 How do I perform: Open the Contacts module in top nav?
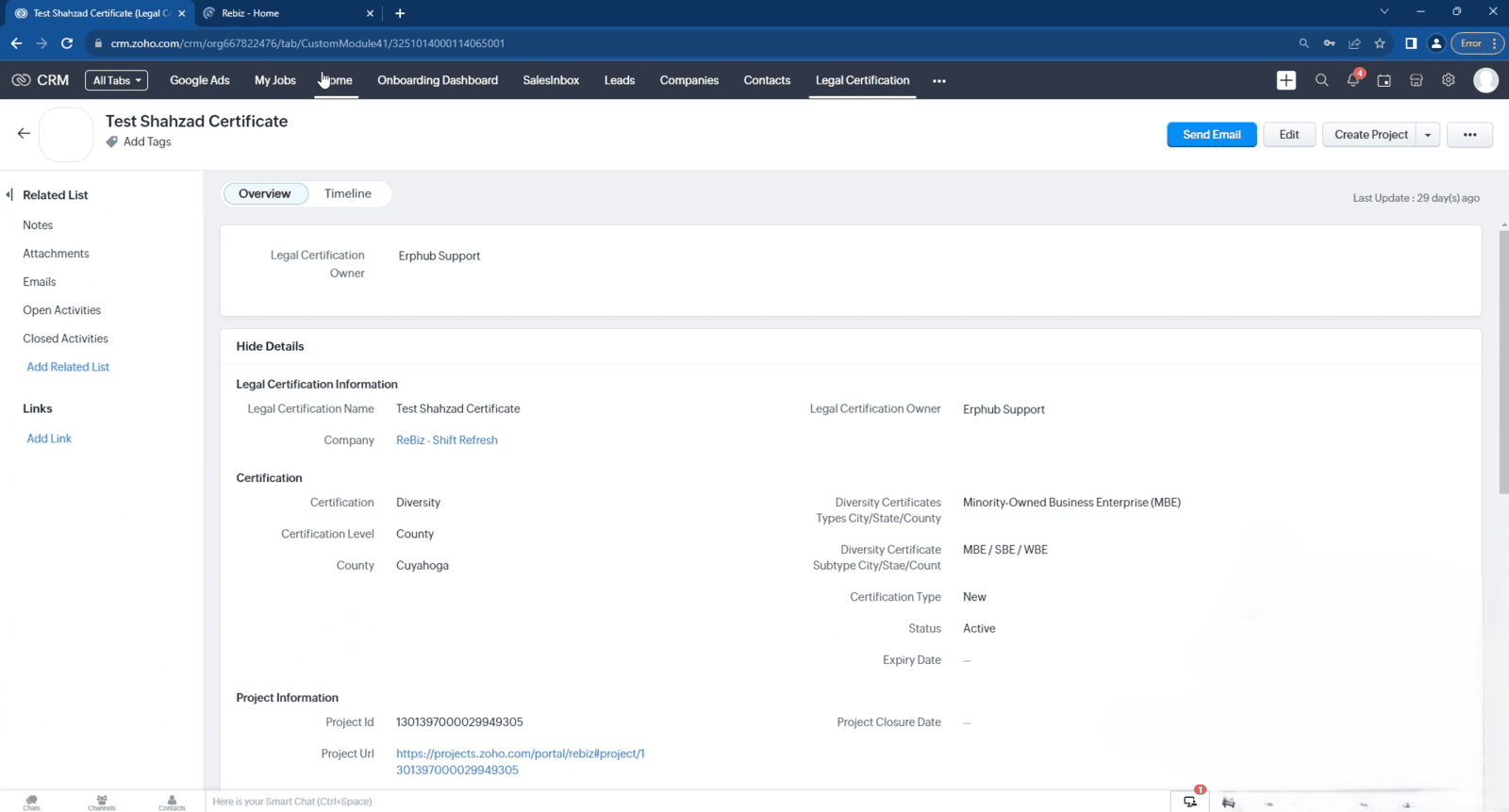[x=767, y=80]
